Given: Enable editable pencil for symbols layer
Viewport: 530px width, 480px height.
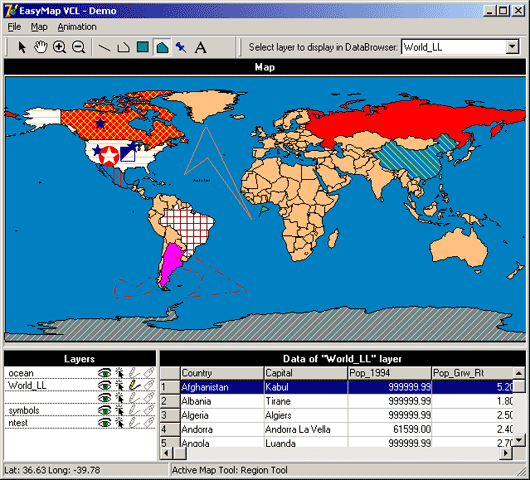Looking at the screenshot, I should coord(134,410).
